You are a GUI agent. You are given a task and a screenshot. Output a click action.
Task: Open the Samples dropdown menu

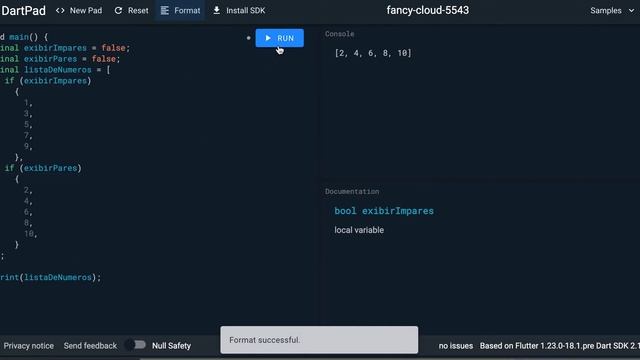coord(612,11)
